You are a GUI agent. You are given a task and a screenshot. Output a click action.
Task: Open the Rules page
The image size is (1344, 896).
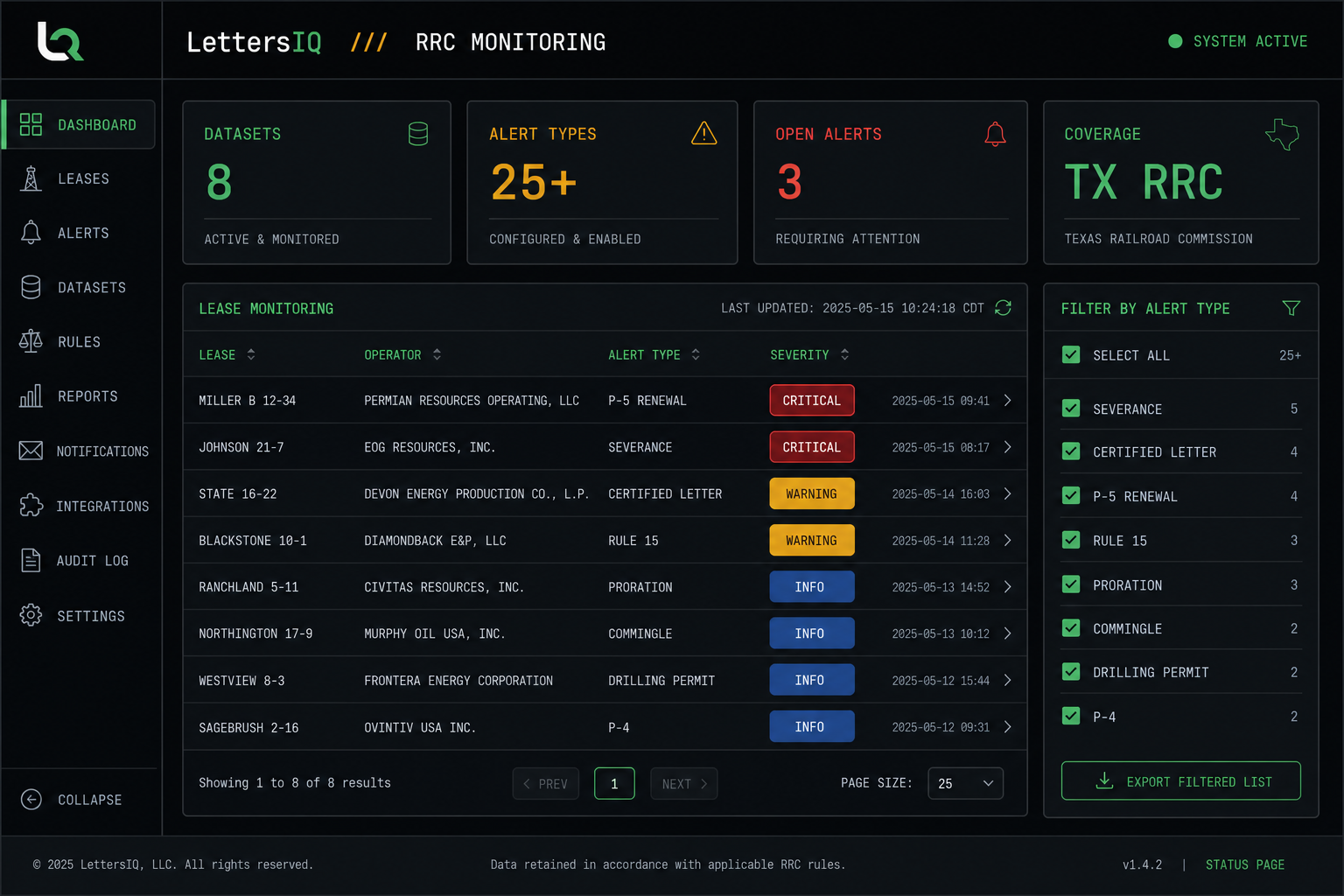point(80,341)
